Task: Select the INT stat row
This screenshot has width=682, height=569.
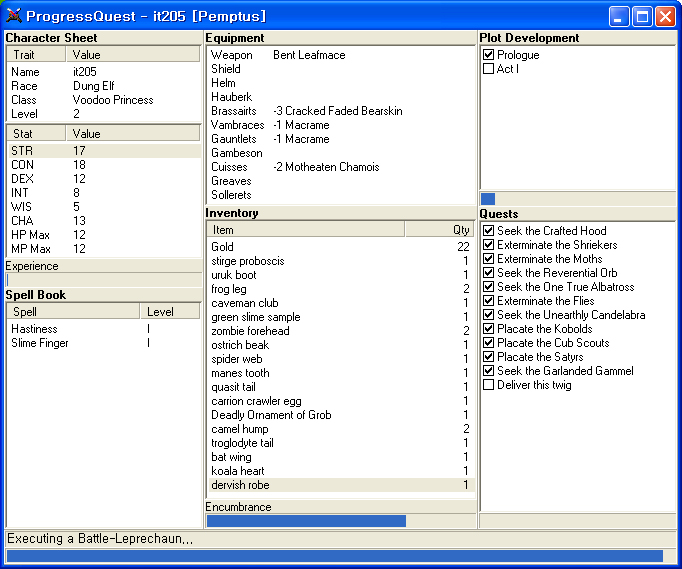Action: pyautogui.click(x=104, y=192)
